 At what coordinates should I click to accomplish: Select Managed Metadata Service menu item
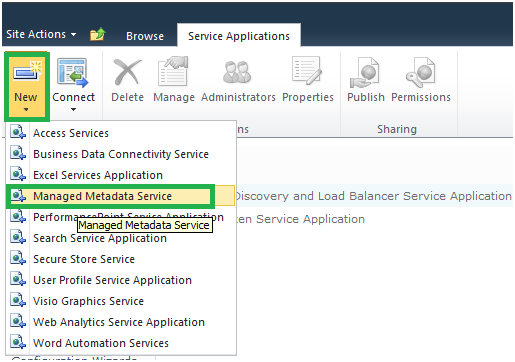[121, 196]
